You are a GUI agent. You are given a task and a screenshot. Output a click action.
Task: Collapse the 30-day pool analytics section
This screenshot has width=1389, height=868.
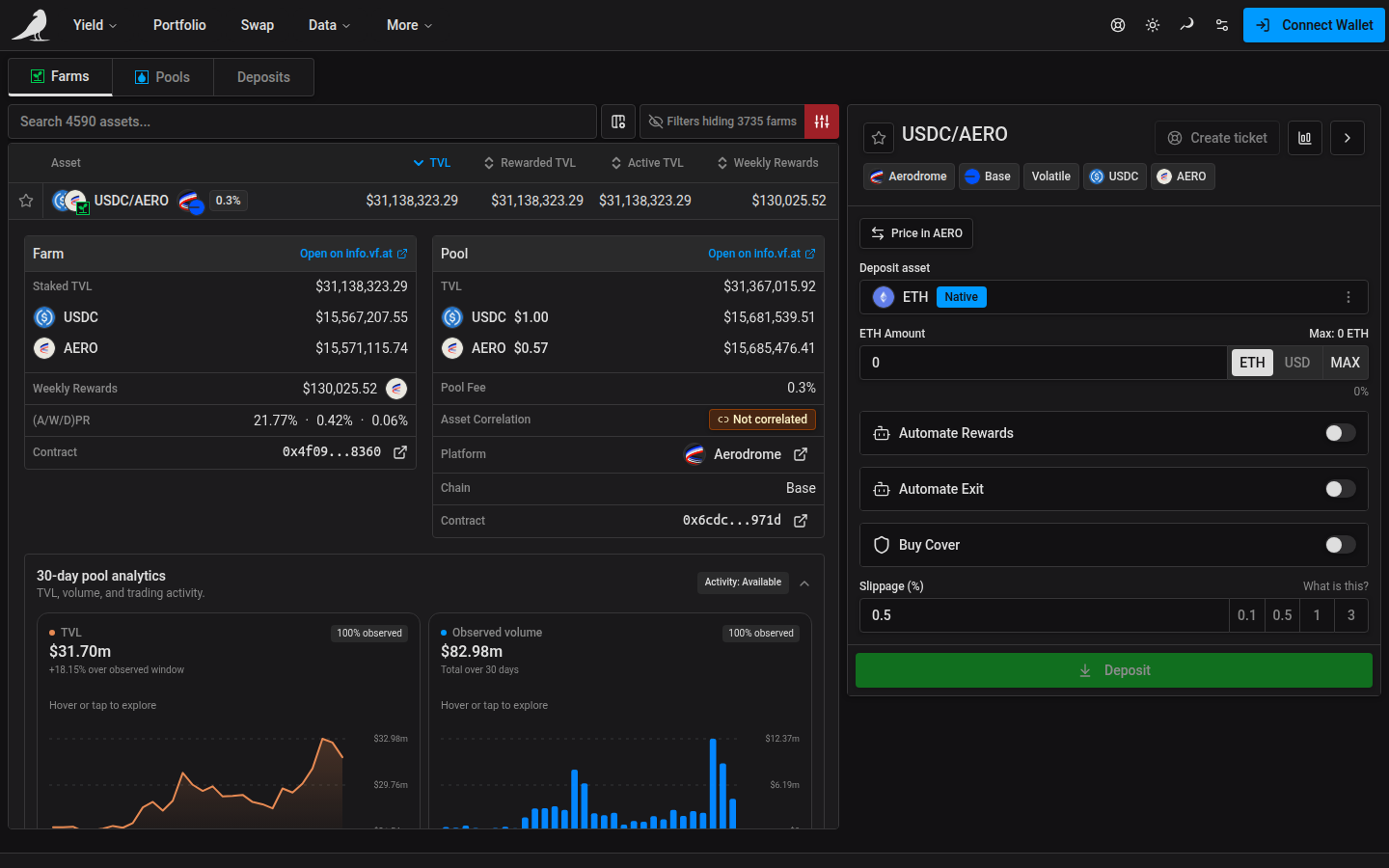(804, 583)
